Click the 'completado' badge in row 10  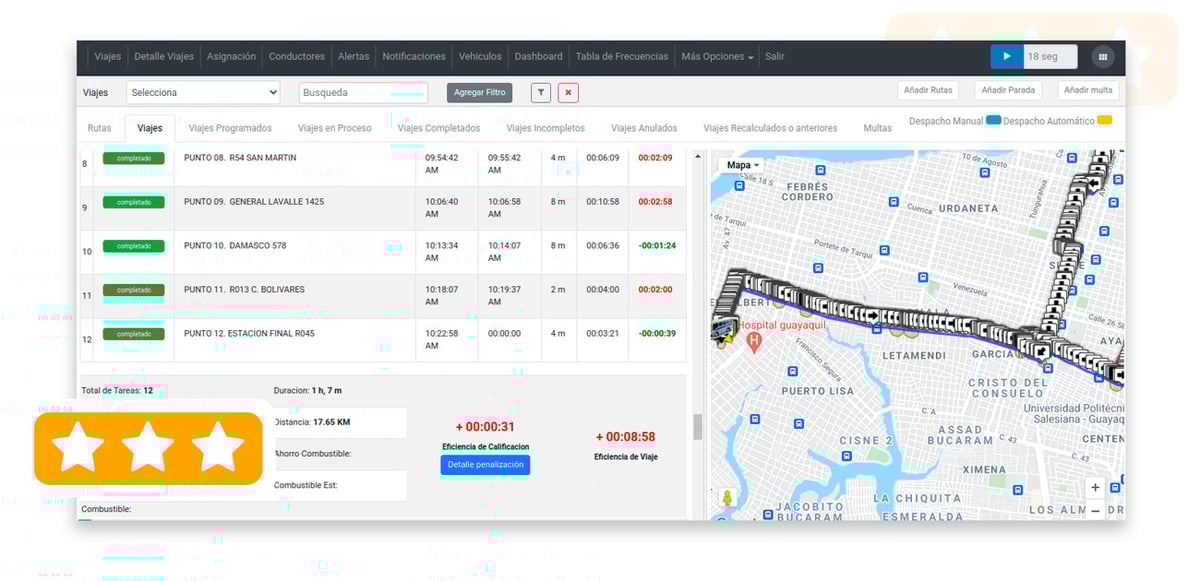click(x=134, y=246)
